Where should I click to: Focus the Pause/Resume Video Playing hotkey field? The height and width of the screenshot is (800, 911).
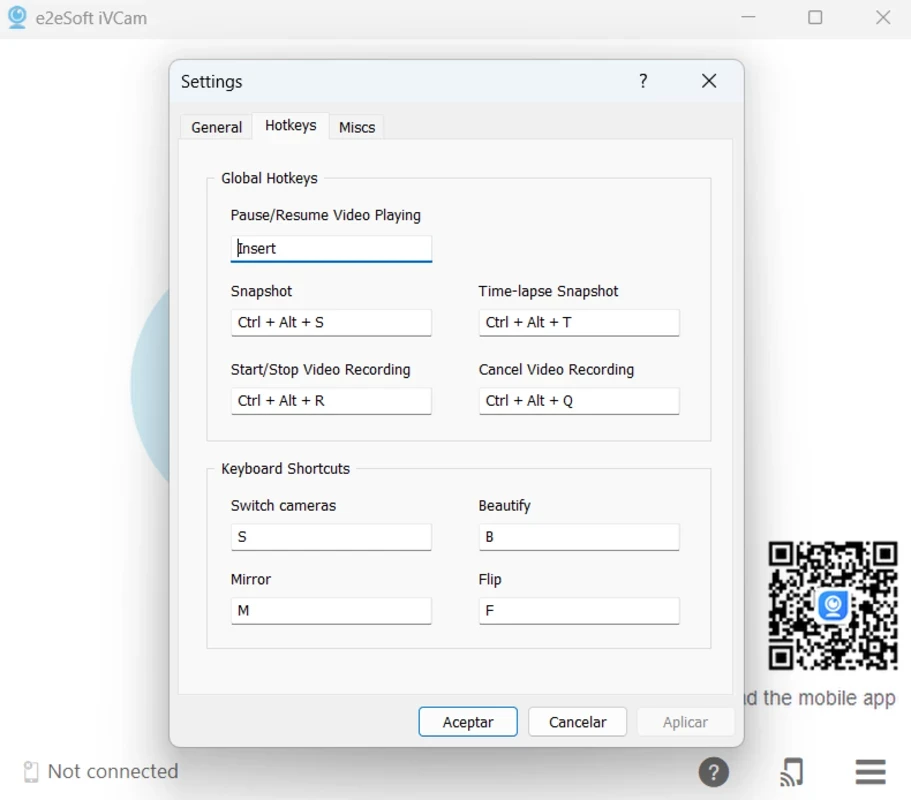331,248
